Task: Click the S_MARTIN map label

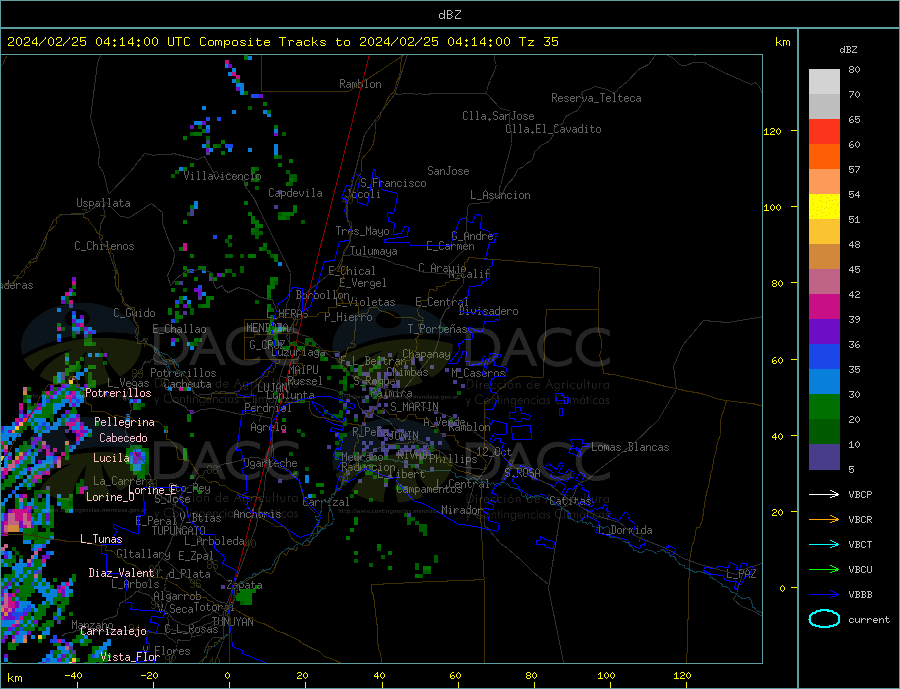Action: [x=414, y=407]
